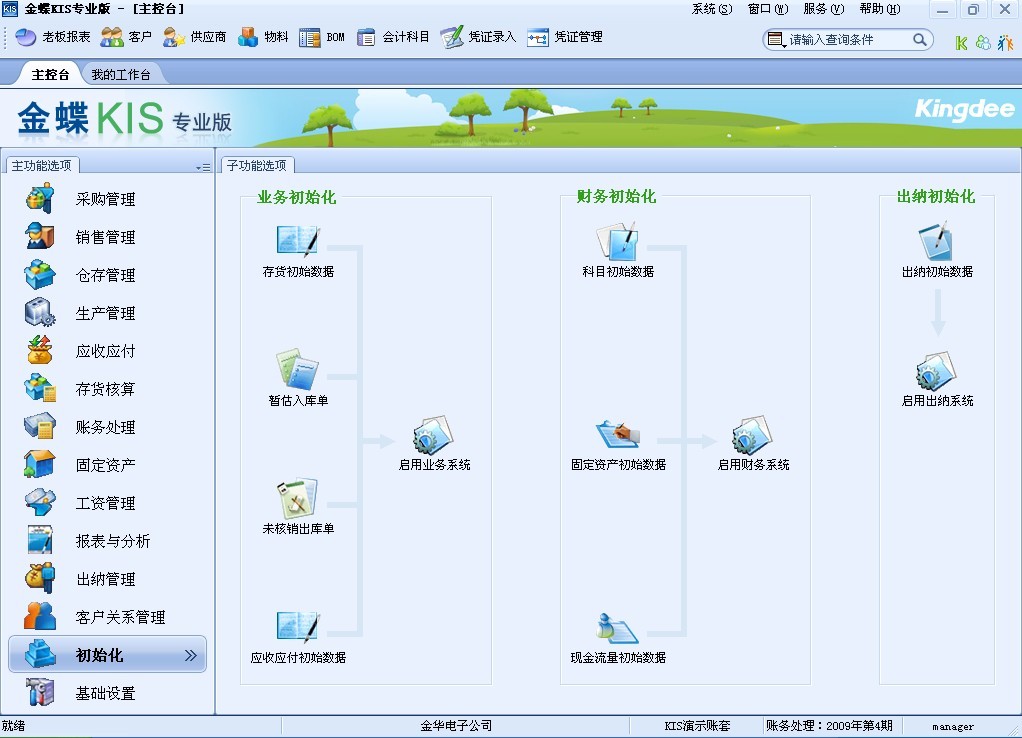Click the orange figure icon top right
The height and width of the screenshot is (738, 1022).
pyautogui.click(x=1005, y=43)
